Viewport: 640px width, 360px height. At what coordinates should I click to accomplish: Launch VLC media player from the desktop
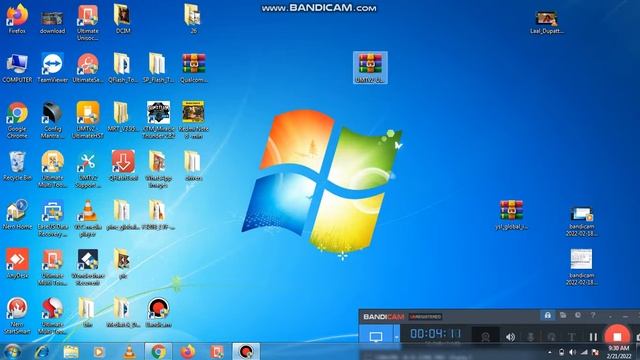click(x=88, y=218)
